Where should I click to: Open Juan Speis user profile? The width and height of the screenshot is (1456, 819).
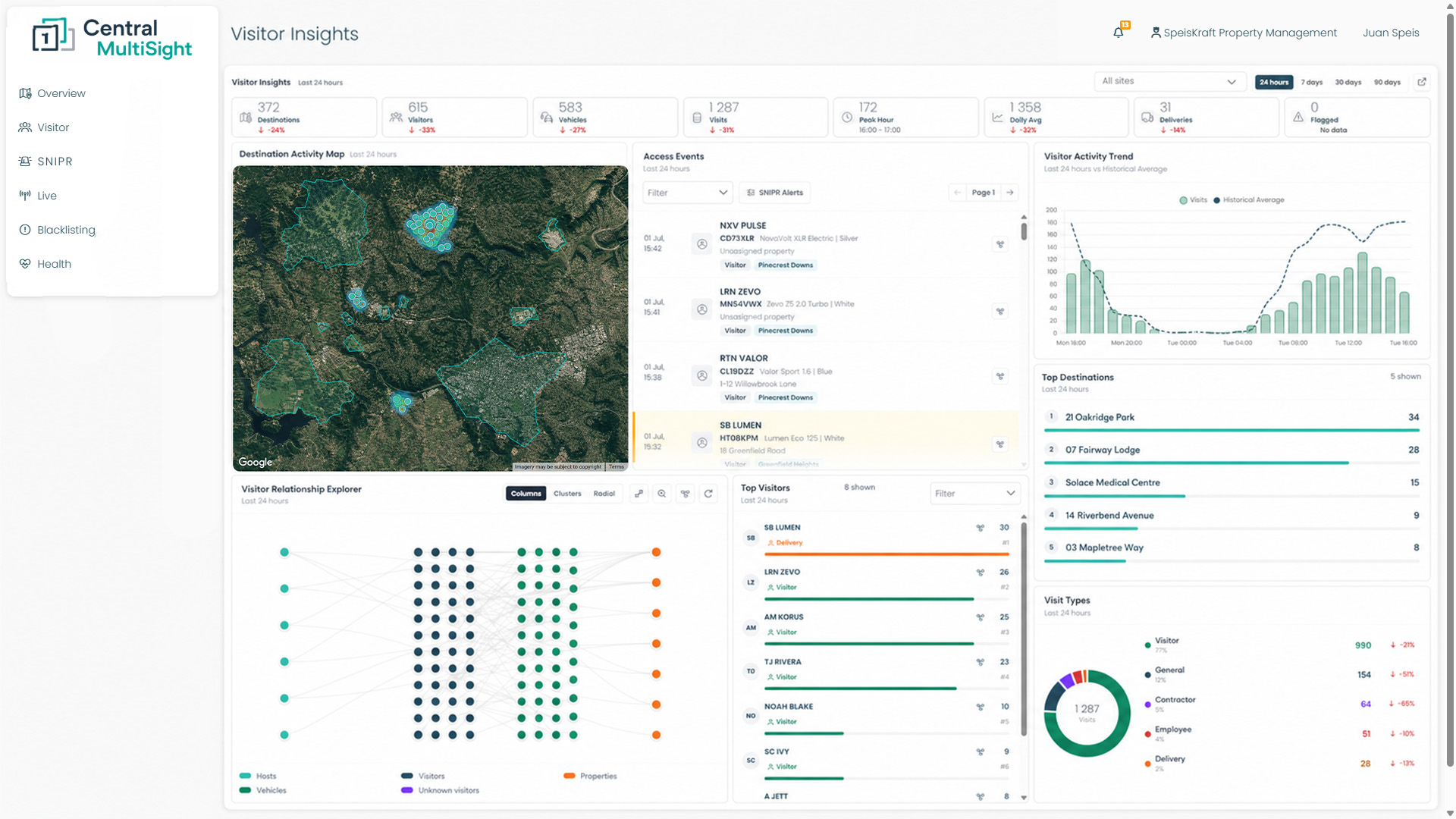coord(1391,33)
